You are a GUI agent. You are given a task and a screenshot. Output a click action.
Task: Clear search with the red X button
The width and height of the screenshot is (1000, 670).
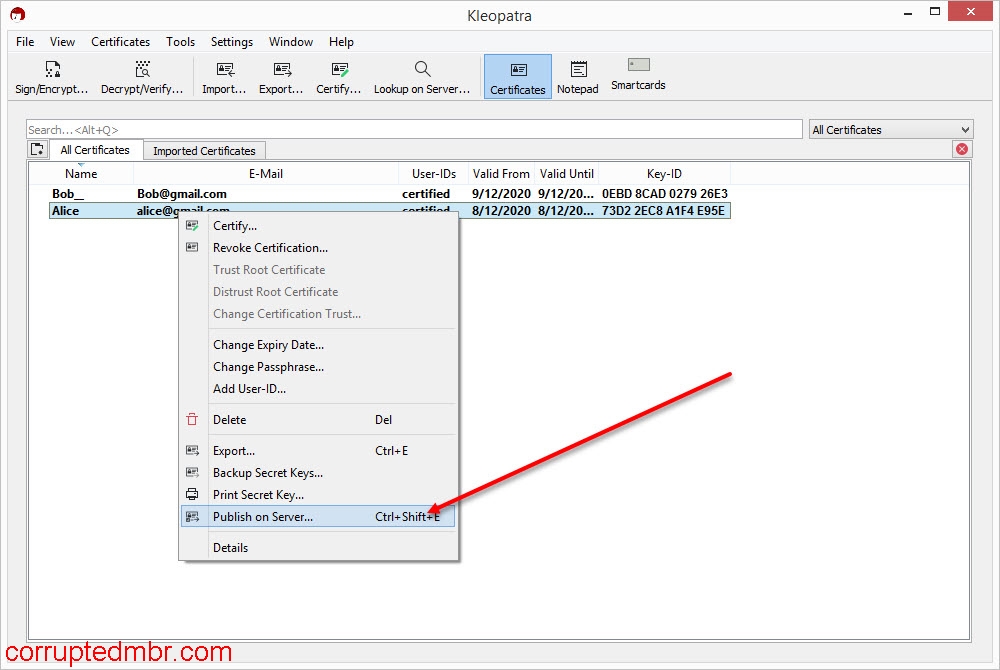click(961, 149)
